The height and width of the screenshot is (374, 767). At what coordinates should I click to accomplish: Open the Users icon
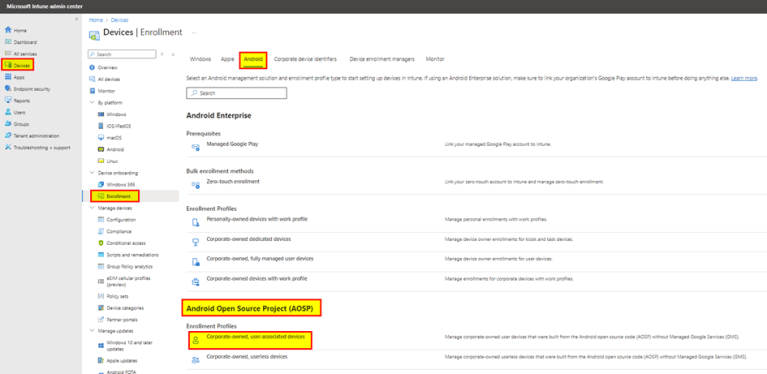click(8, 112)
